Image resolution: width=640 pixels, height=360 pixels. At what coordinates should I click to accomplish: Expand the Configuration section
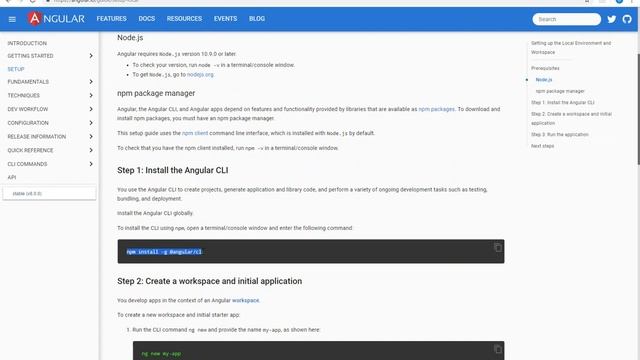coord(50,123)
